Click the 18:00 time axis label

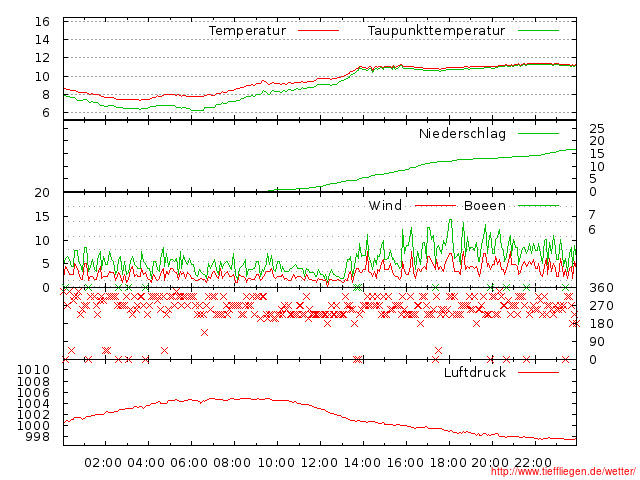click(448, 463)
